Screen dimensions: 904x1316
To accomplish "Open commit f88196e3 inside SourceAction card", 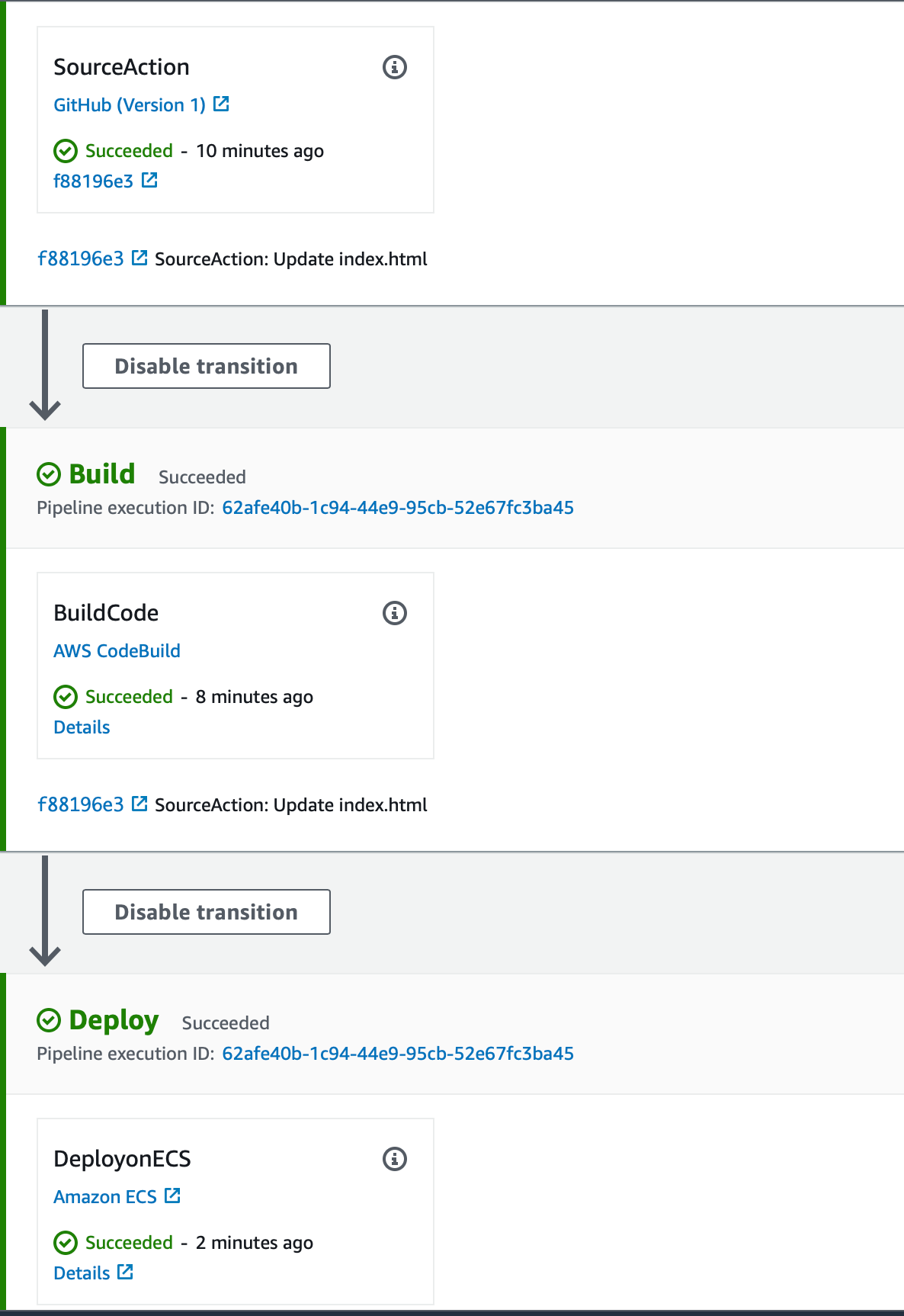I will (93, 181).
